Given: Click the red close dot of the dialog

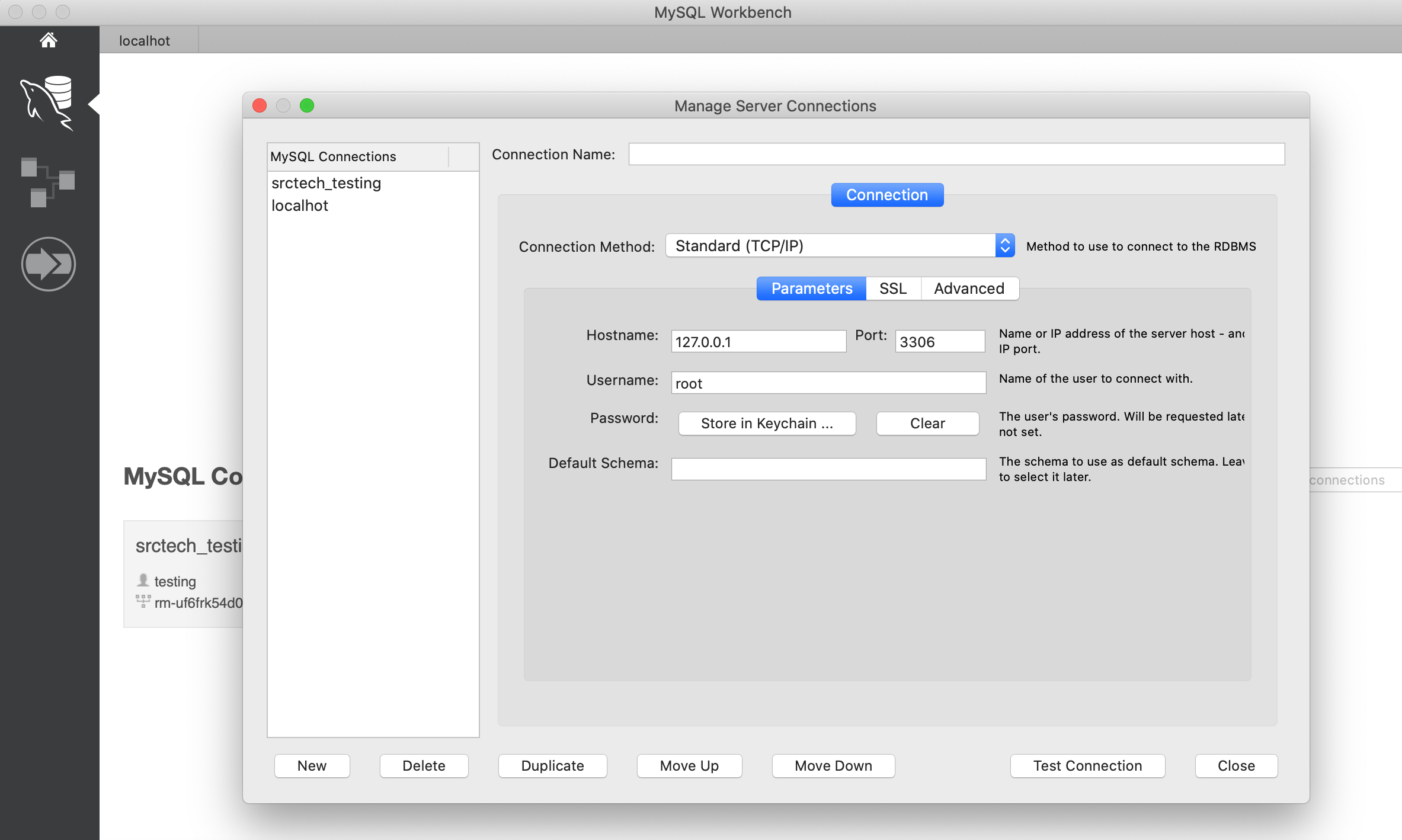Looking at the screenshot, I should (260, 105).
